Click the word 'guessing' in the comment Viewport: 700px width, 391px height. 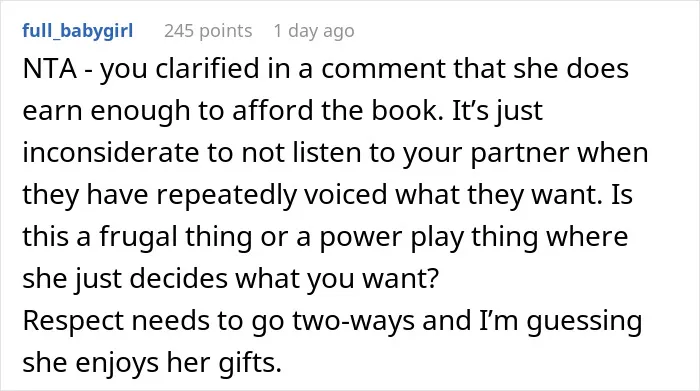tap(584, 322)
